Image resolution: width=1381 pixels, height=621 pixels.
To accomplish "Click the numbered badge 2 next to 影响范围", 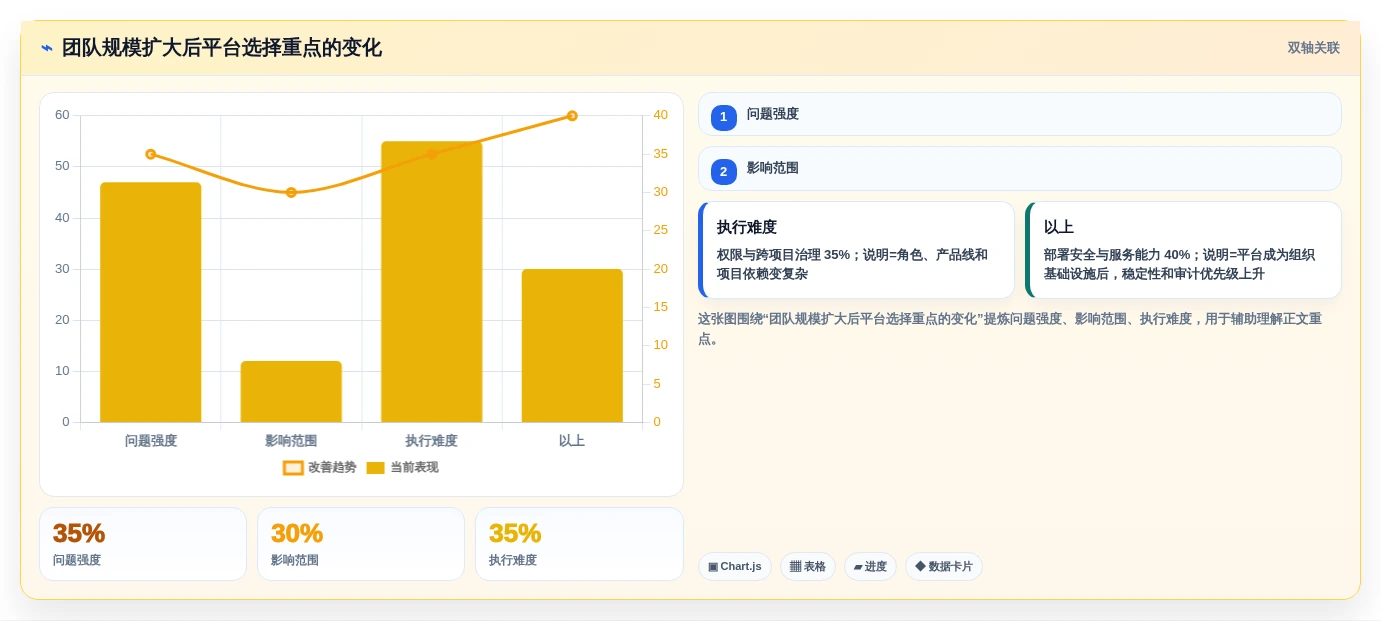I will pyautogui.click(x=724, y=171).
